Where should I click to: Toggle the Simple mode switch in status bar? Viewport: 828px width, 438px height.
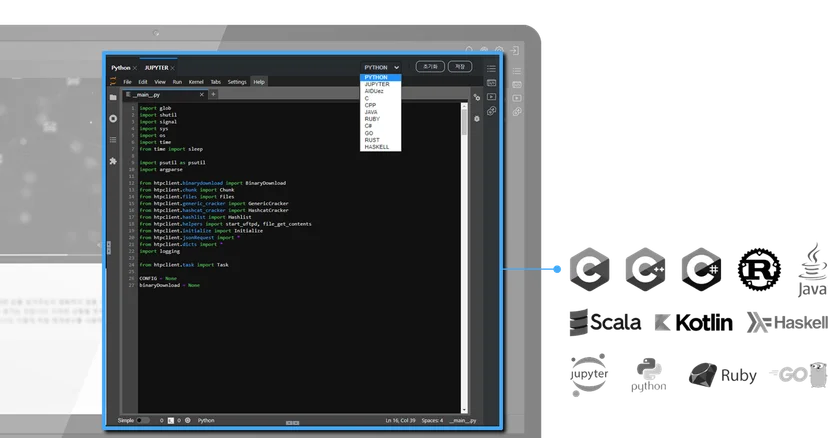[143, 421]
